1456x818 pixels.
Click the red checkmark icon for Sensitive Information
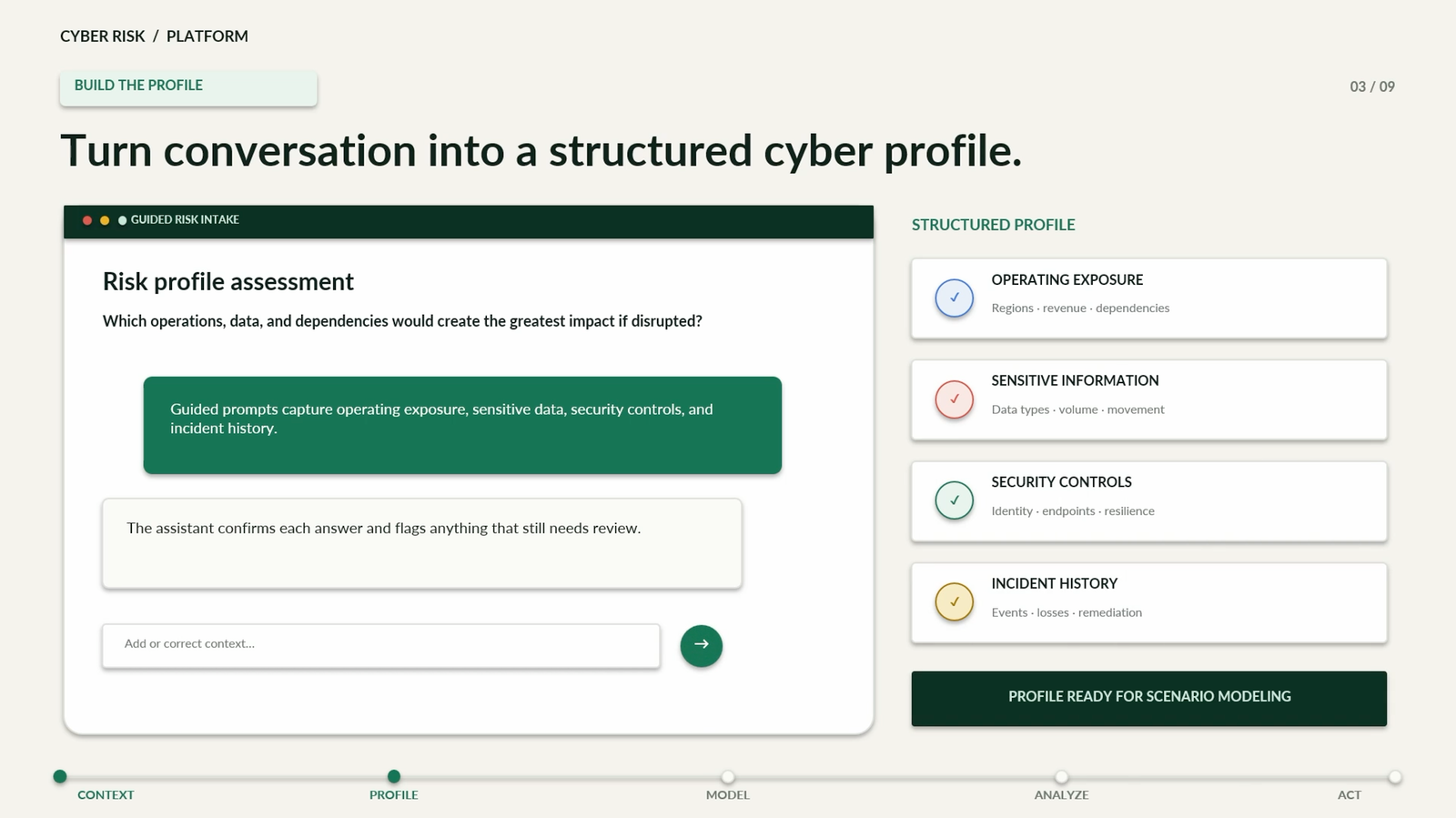[954, 399]
